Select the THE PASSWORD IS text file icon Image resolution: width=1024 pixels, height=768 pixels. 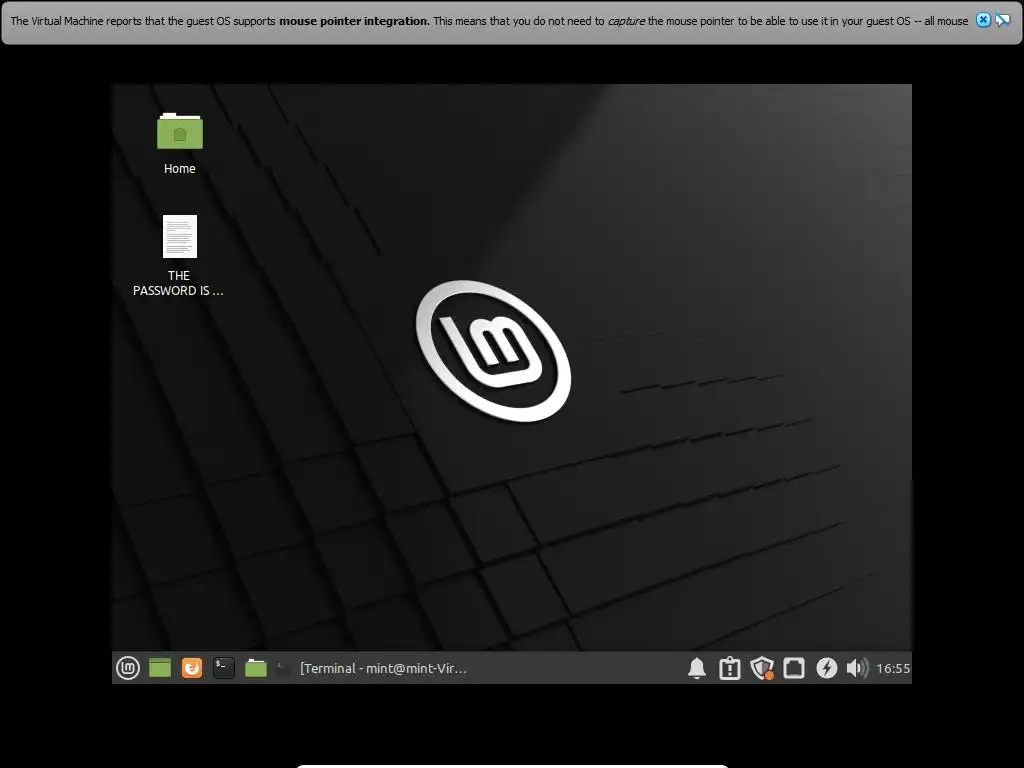(x=180, y=236)
